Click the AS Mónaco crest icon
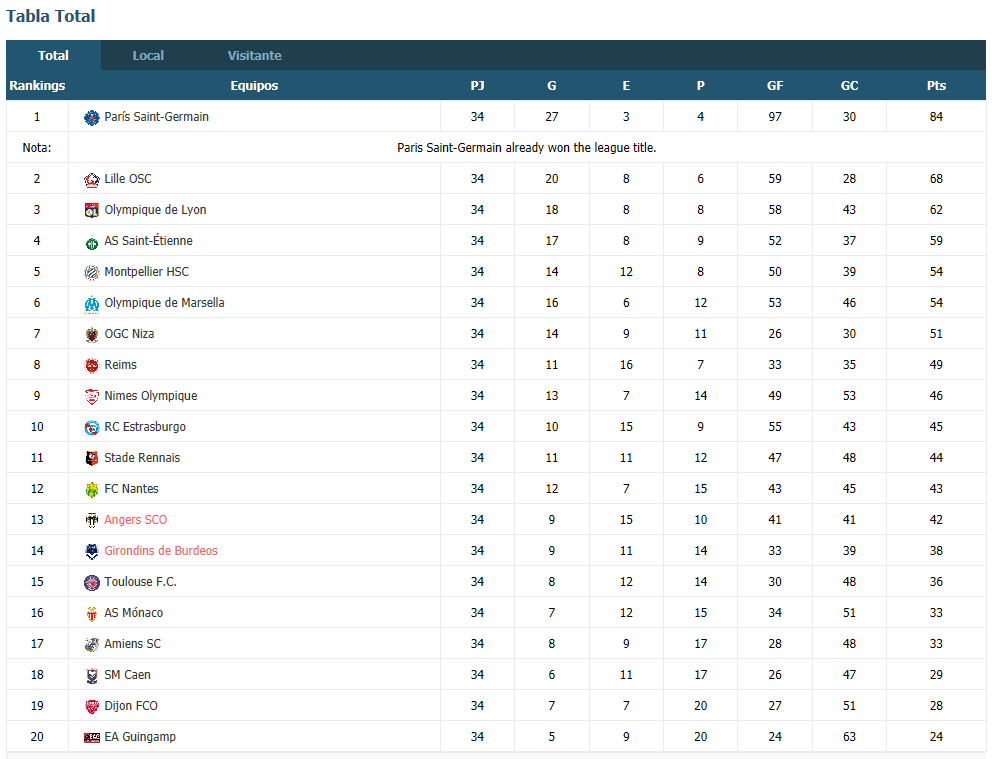The width and height of the screenshot is (992, 759). pyautogui.click(x=92, y=614)
